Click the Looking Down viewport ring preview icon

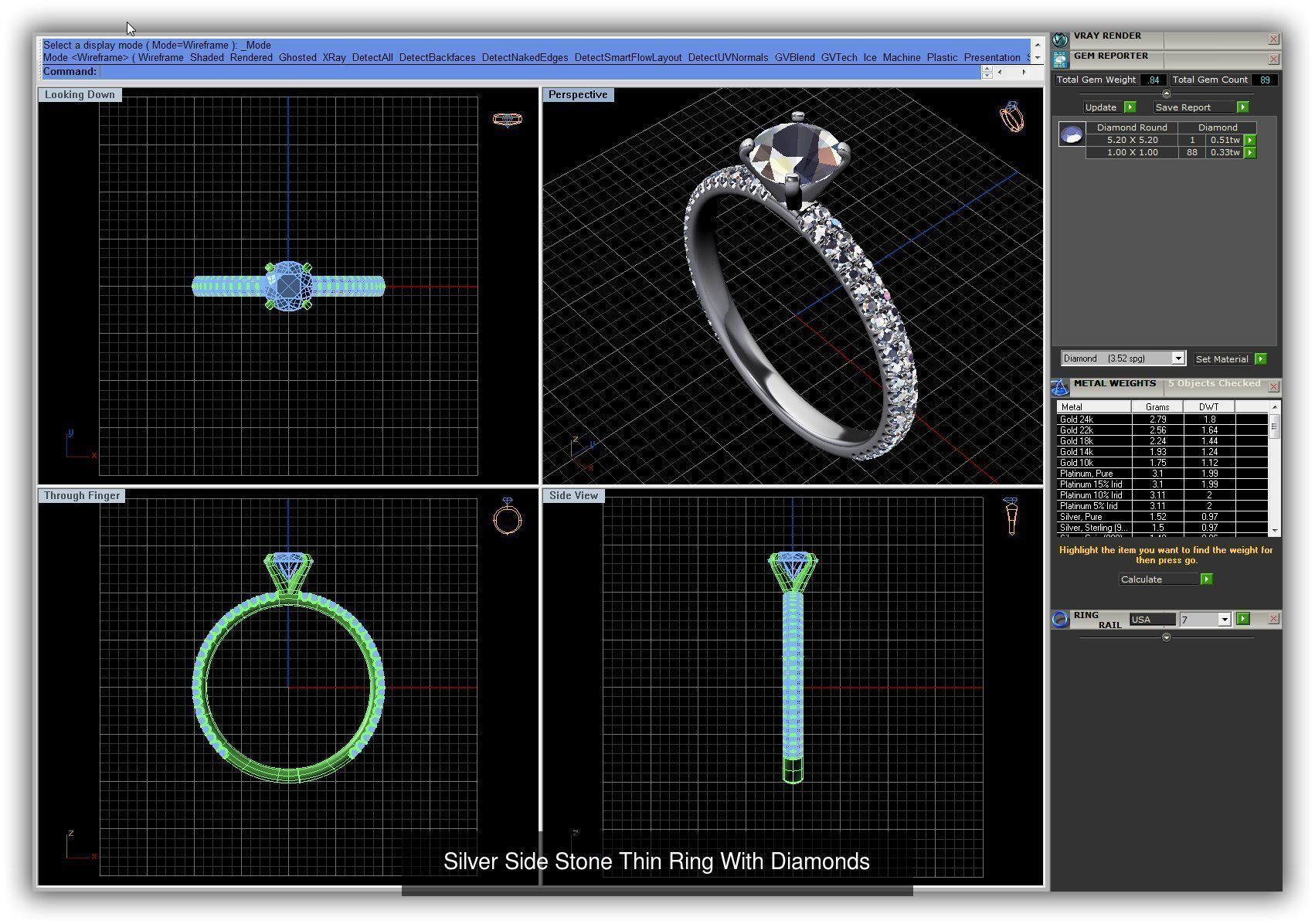point(508,119)
